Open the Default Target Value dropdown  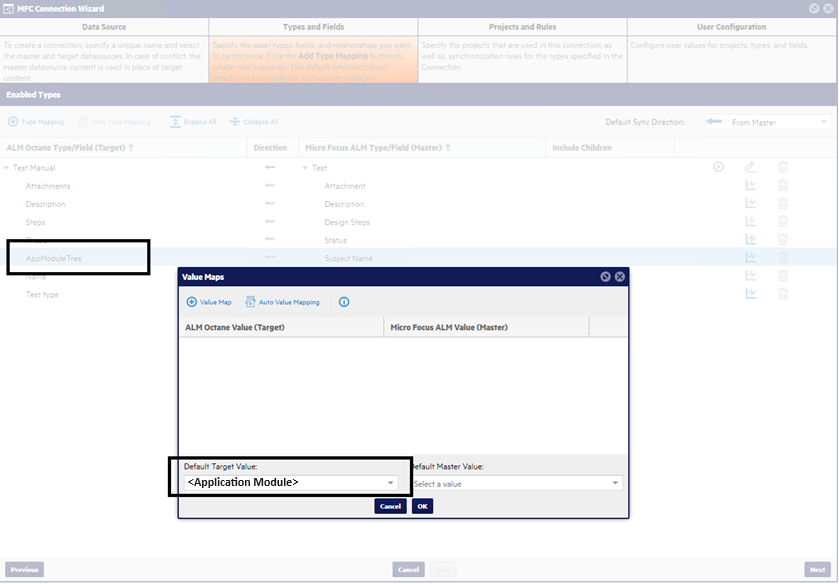[x=291, y=483]
